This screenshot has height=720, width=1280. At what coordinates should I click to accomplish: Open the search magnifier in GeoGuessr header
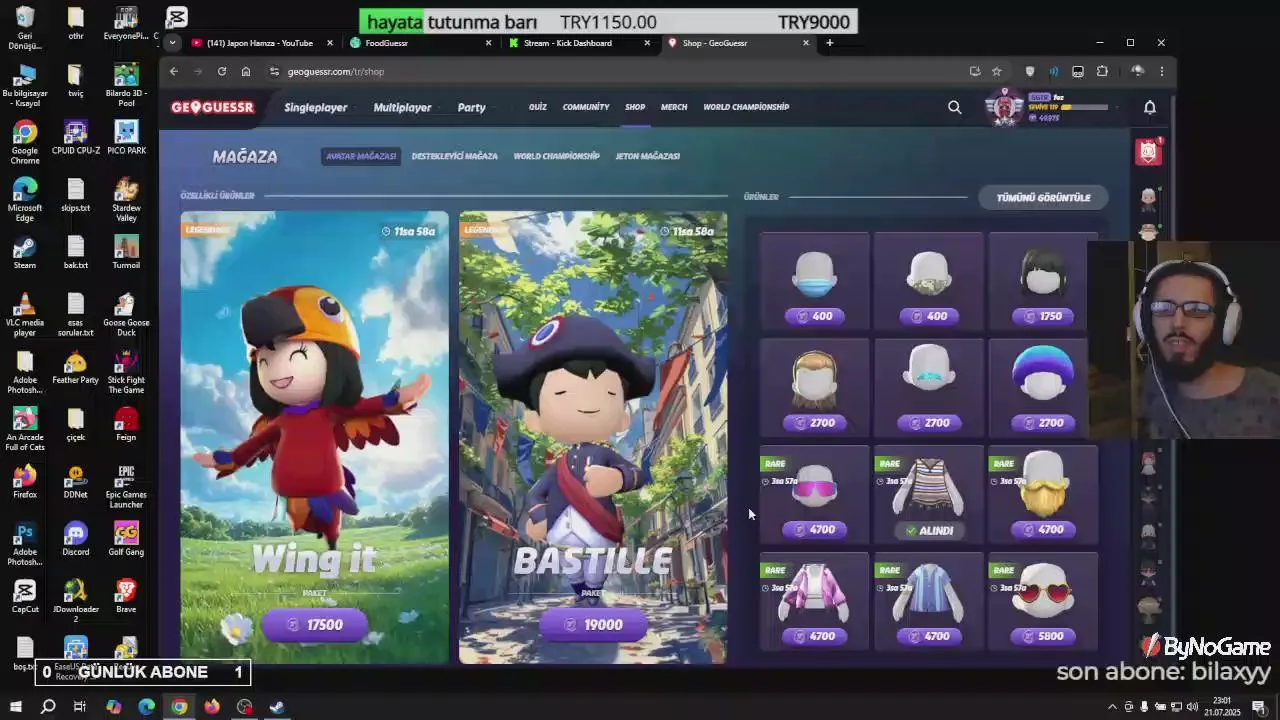pos(954,107)
